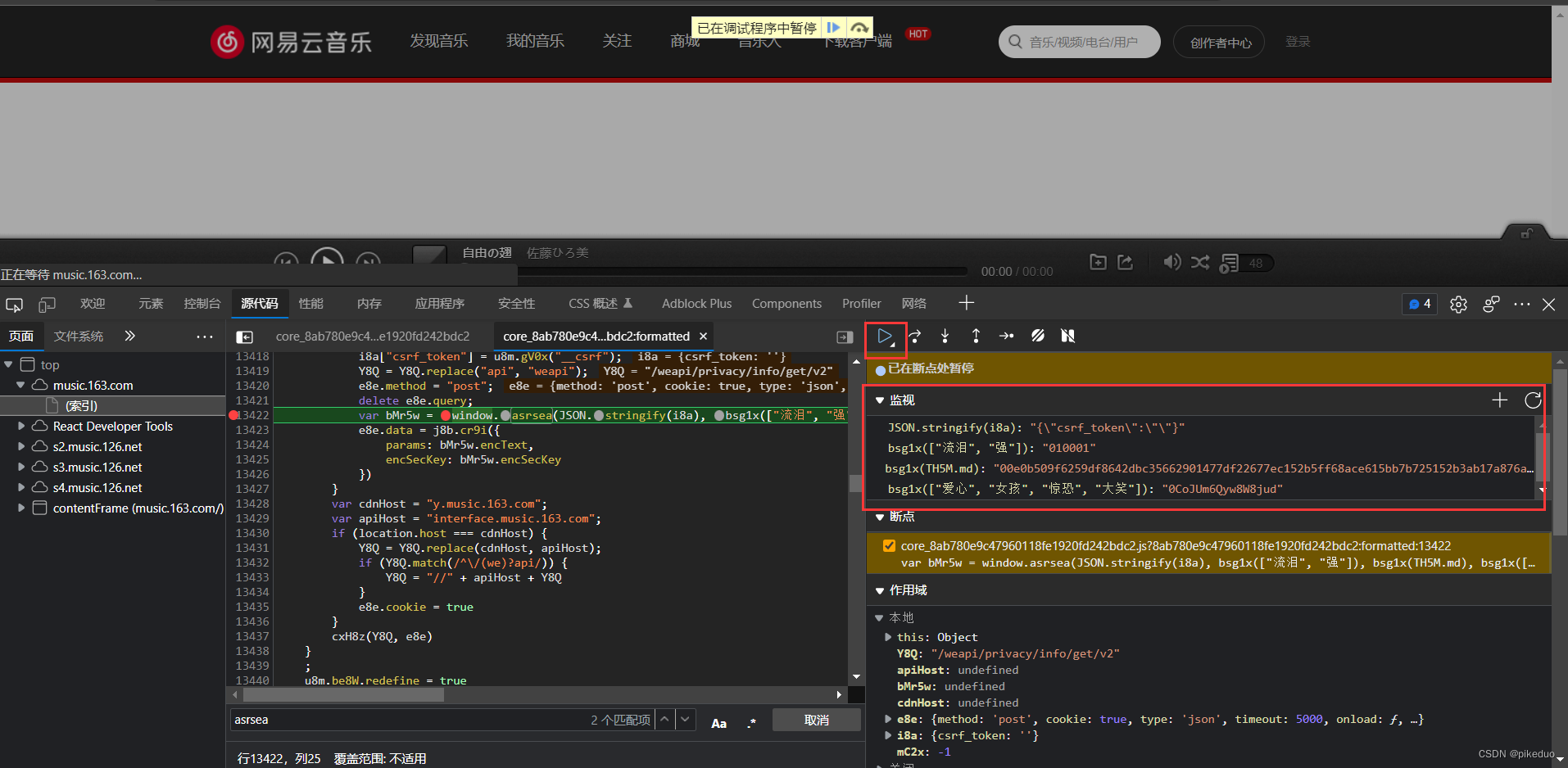Step into next function call

945,336
